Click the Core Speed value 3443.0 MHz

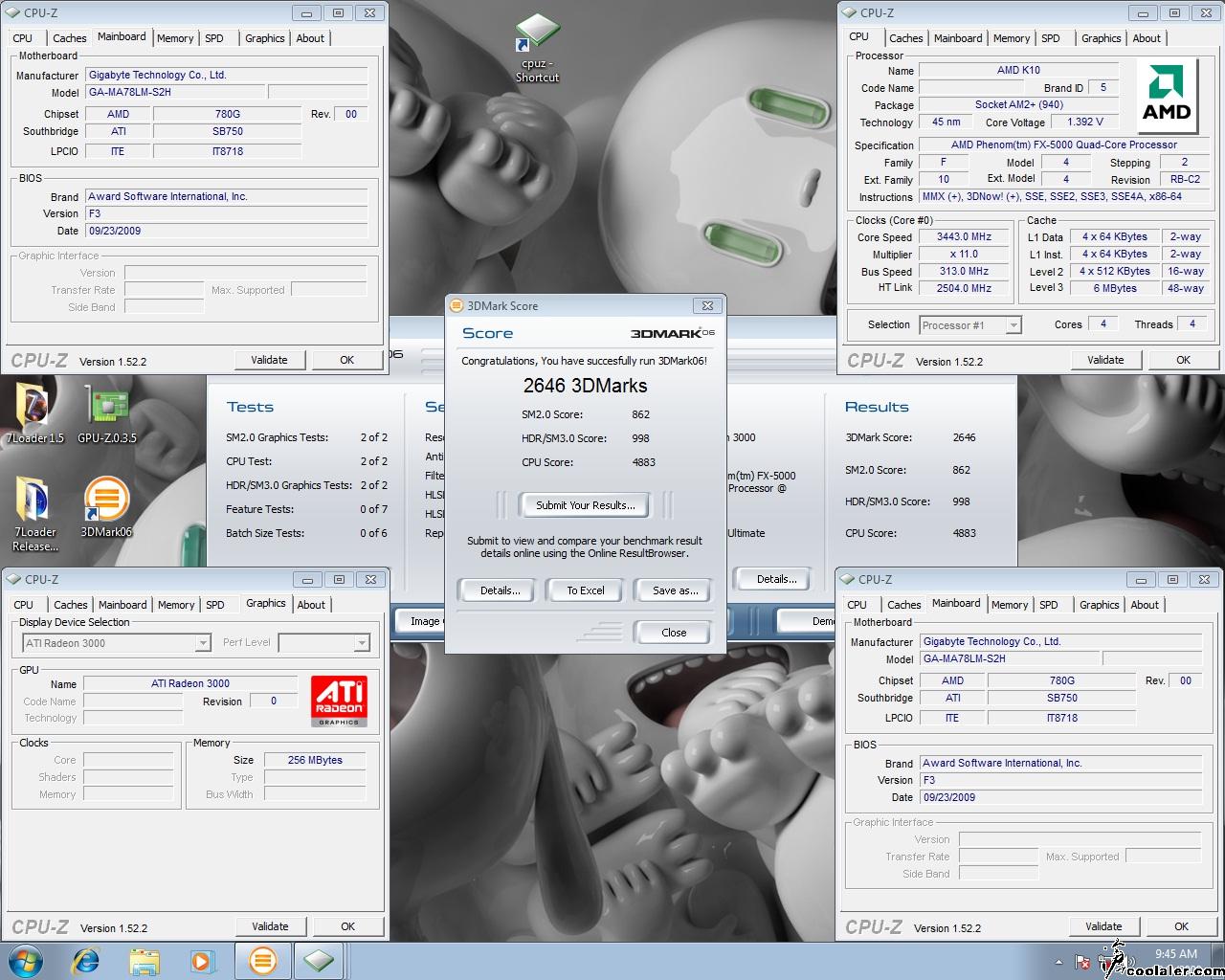coord(965,236)
